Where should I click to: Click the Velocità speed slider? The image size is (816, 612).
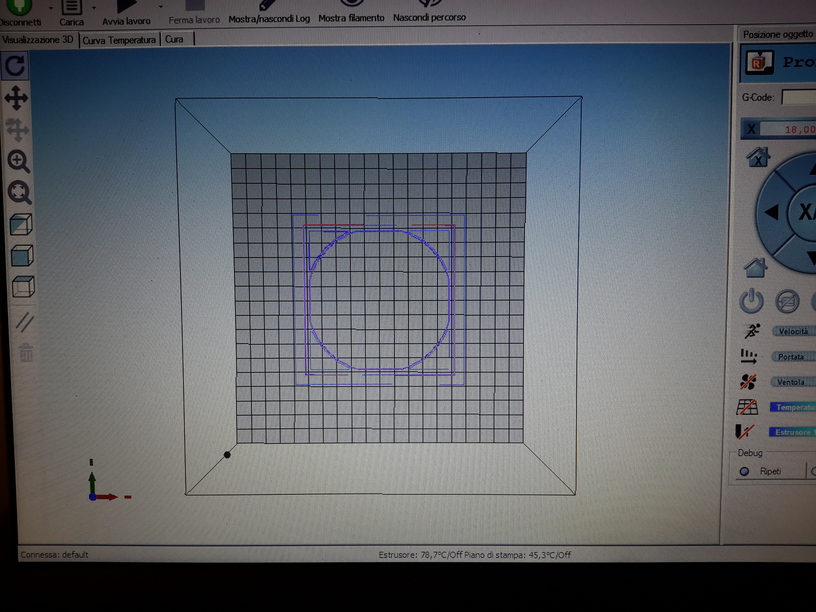(x=793, y=331)
